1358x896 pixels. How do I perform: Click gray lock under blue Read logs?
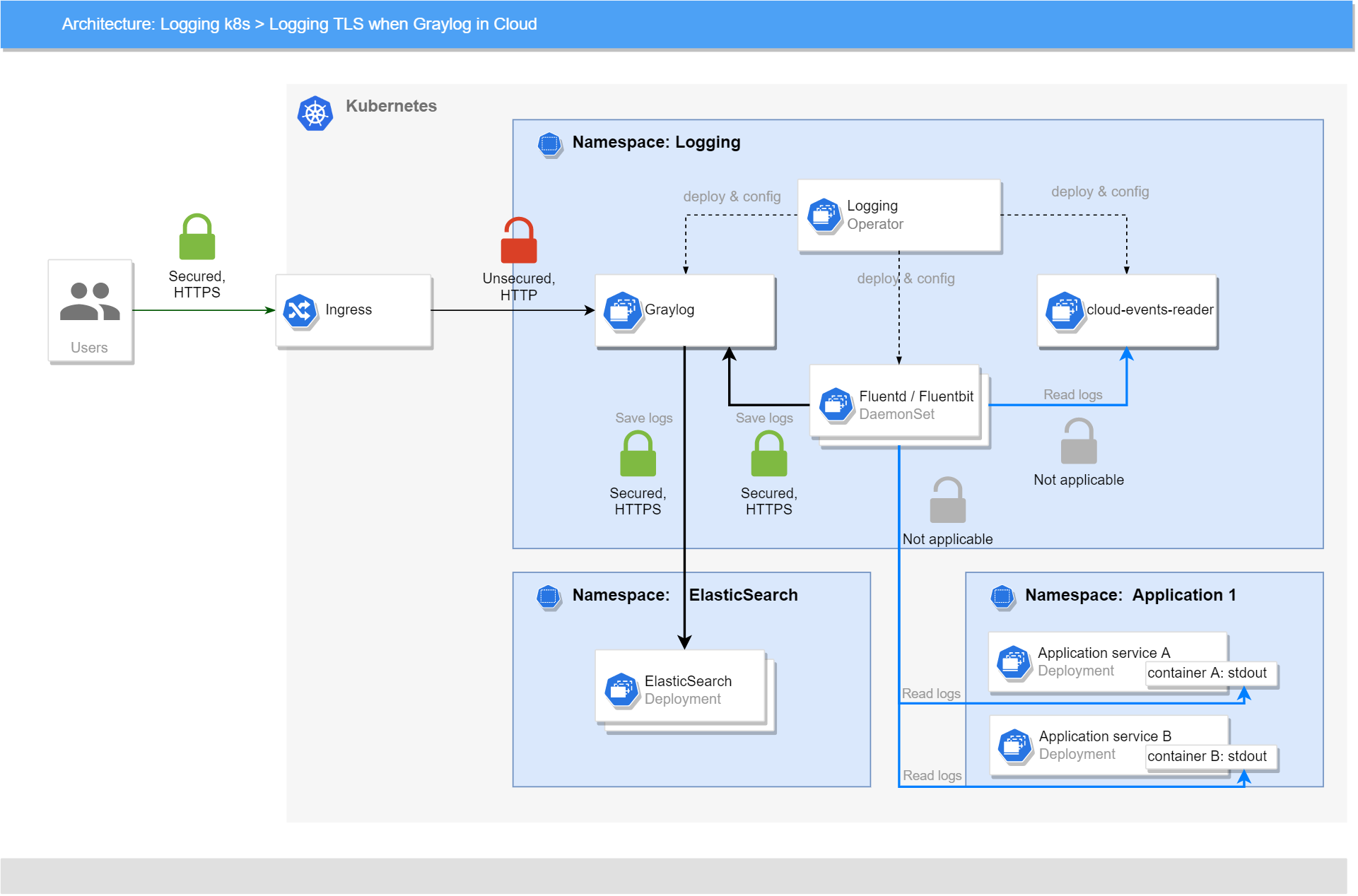click(x=1079, y=441)
